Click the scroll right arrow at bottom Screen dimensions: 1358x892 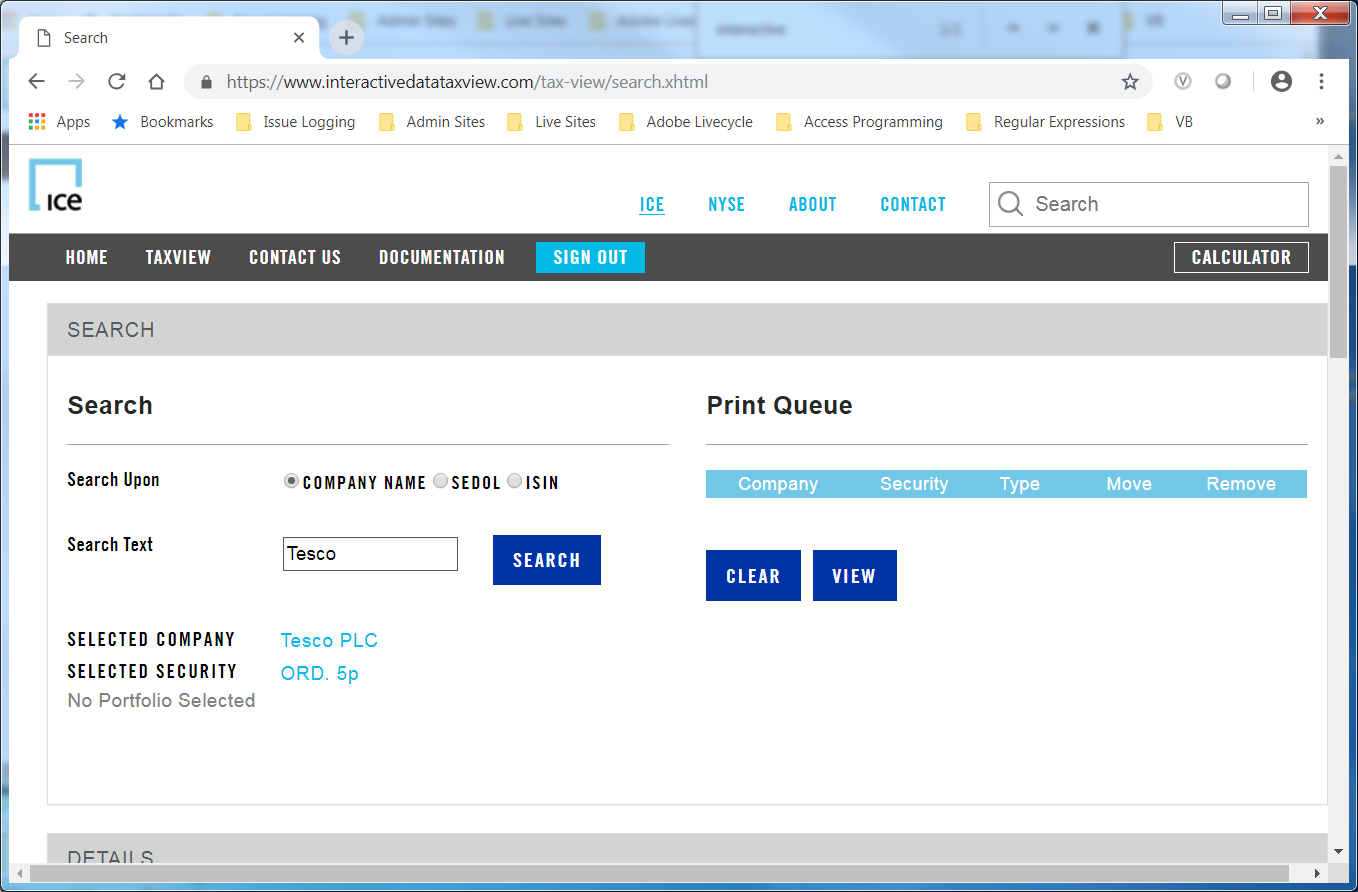click(1318, 874)
